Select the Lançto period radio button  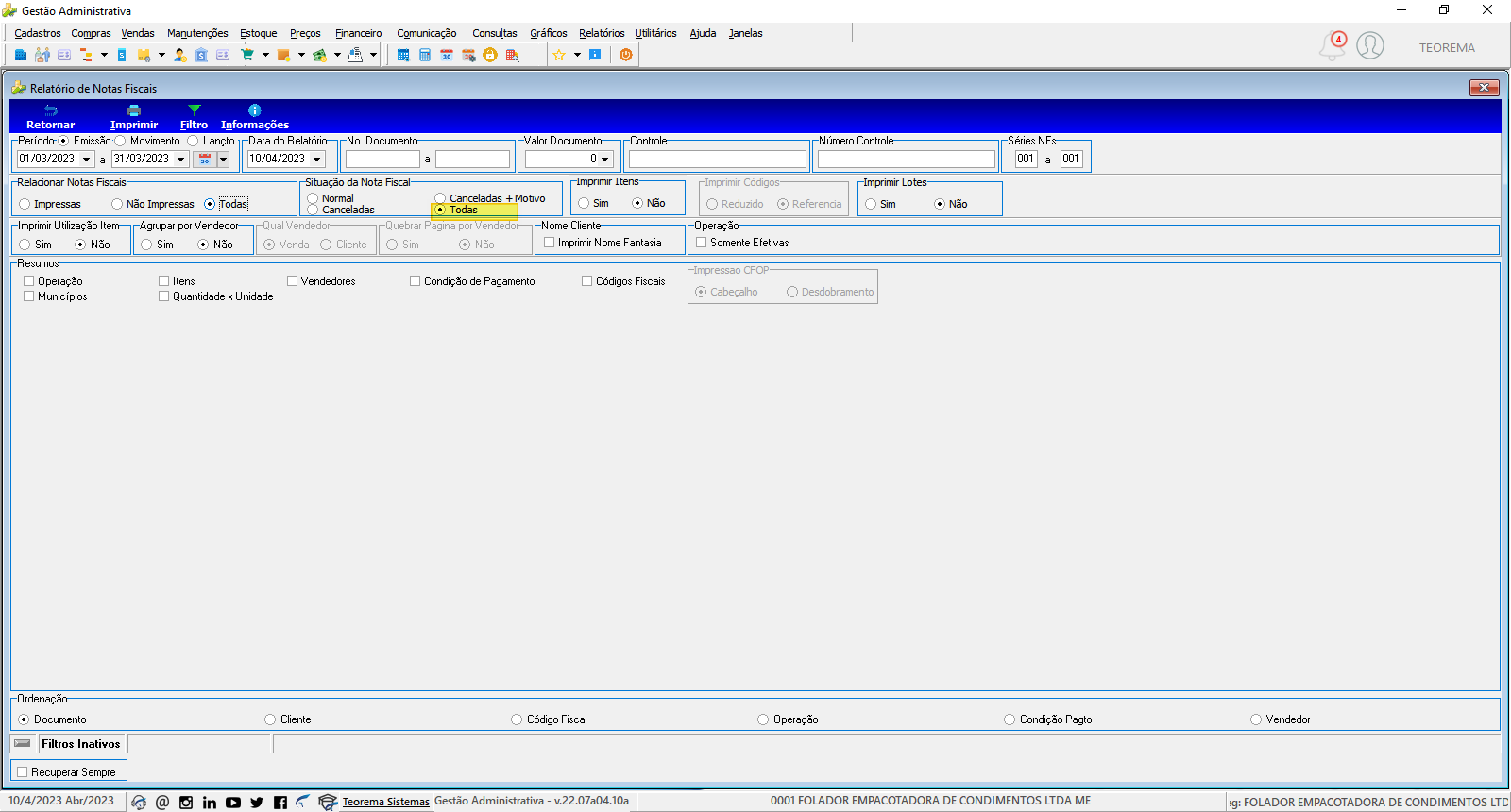(193, 141)
